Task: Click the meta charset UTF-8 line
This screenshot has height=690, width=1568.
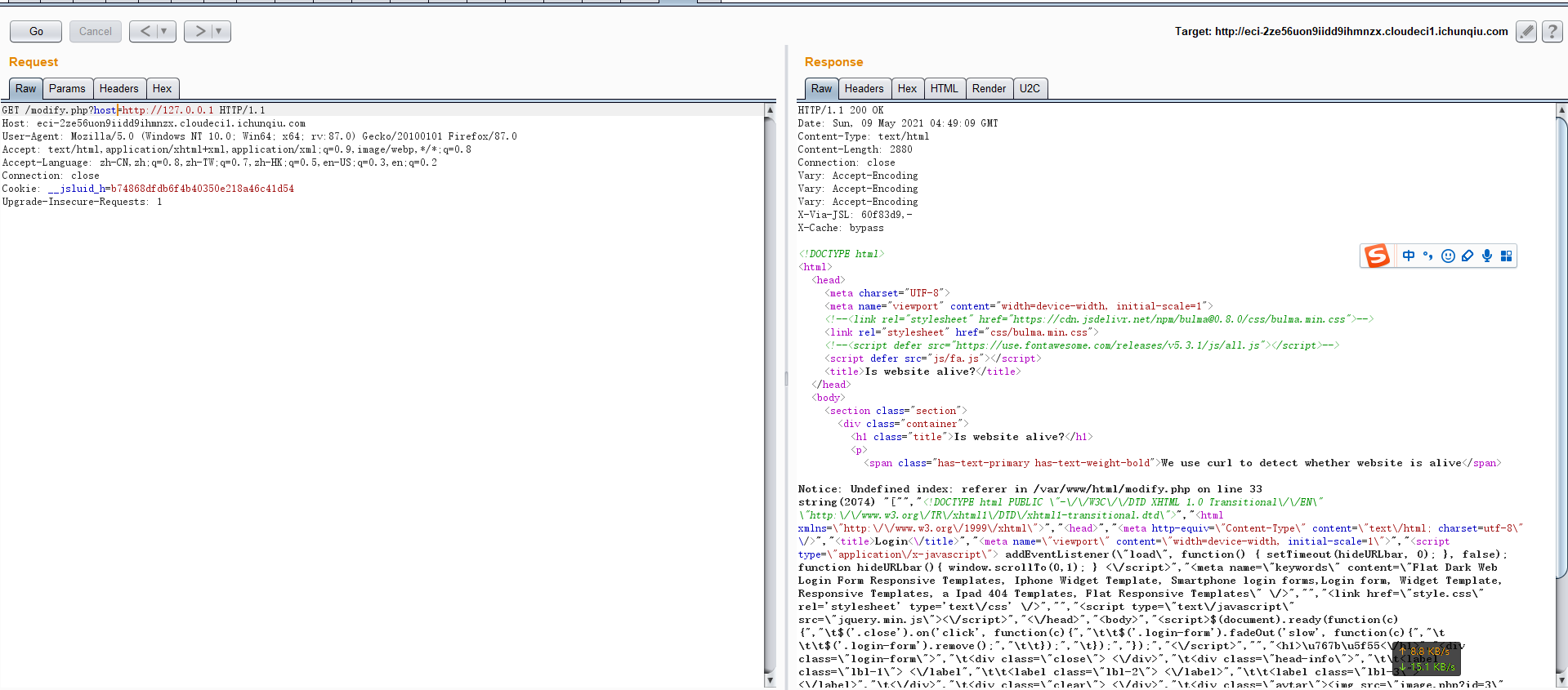Action: [x=887, y=293]
